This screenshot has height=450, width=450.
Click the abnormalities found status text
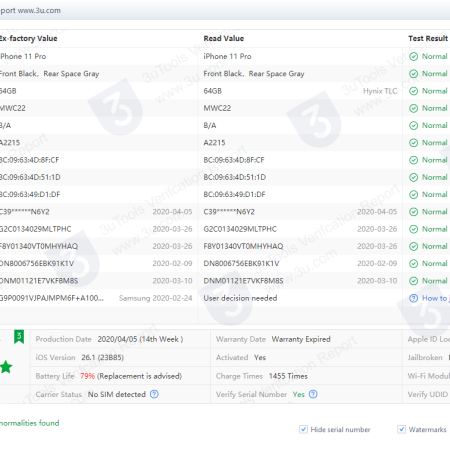(x=29, y=423)
